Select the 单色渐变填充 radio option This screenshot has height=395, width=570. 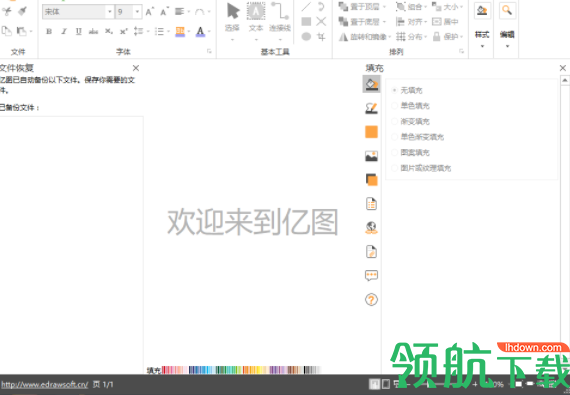pyautogui.click(x=394, y=137)
